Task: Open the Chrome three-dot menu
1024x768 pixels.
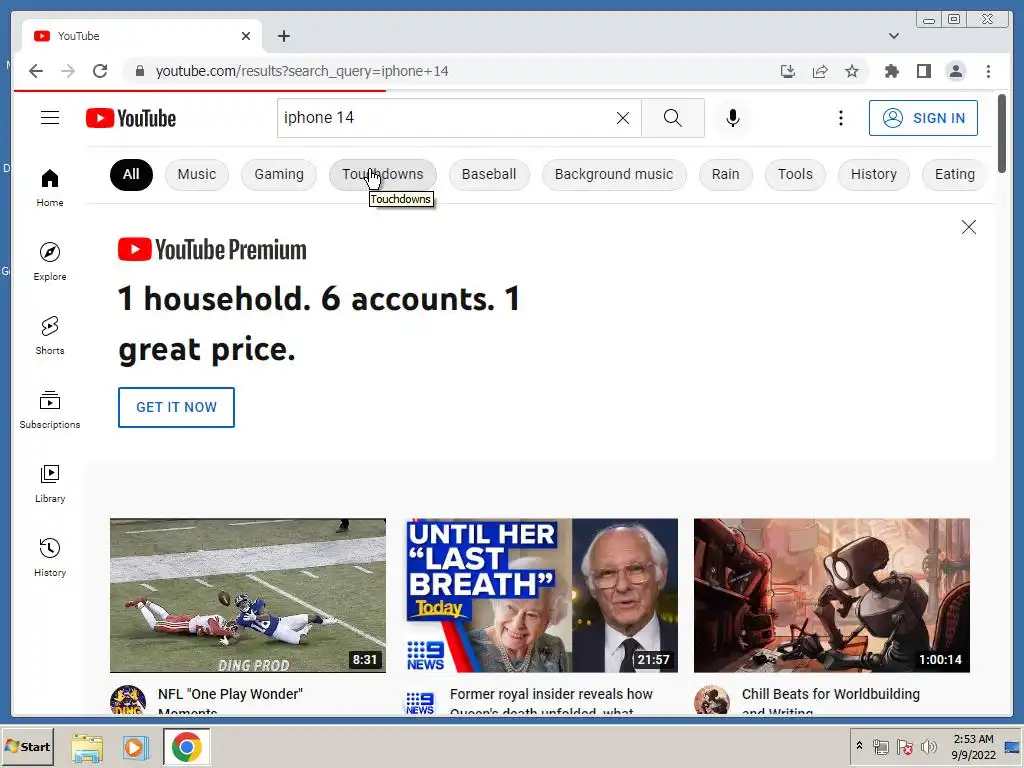Action: (x=988, y=71)
